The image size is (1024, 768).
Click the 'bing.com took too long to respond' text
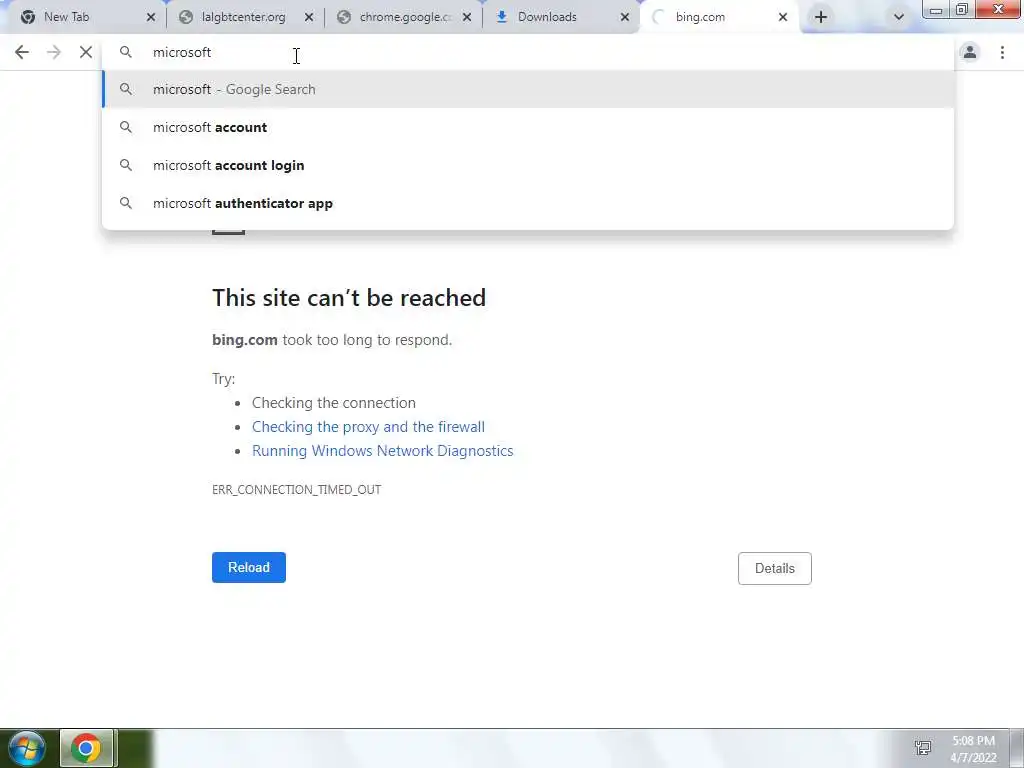332,340
